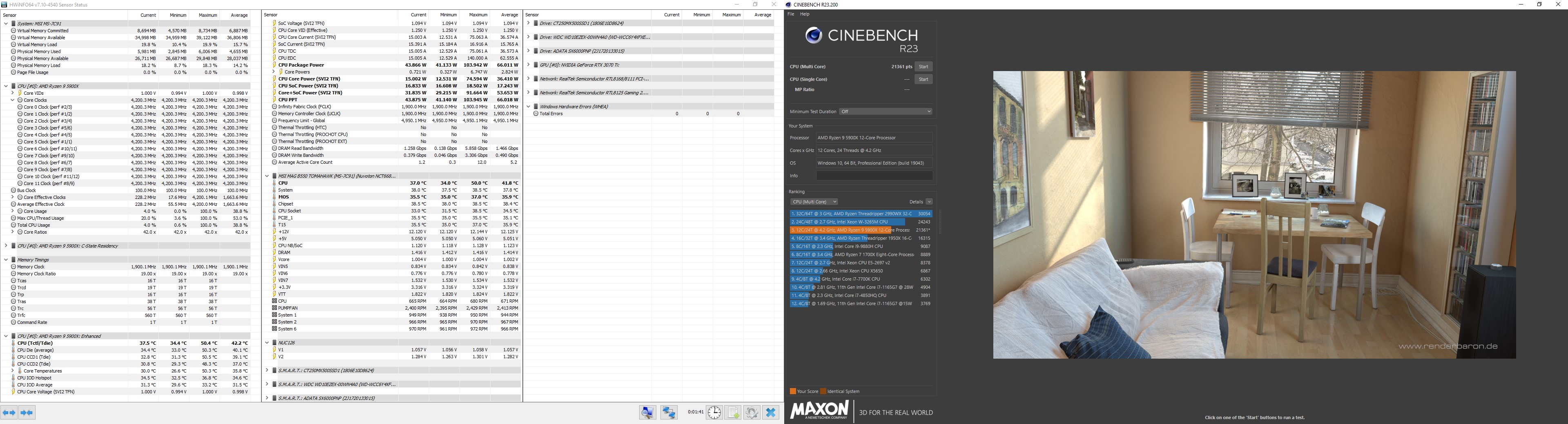Expand S.M.A.R.T. CT250MX500SSD1 group
This screenshot has width=1568, height=424.
(x=267, y=370)
